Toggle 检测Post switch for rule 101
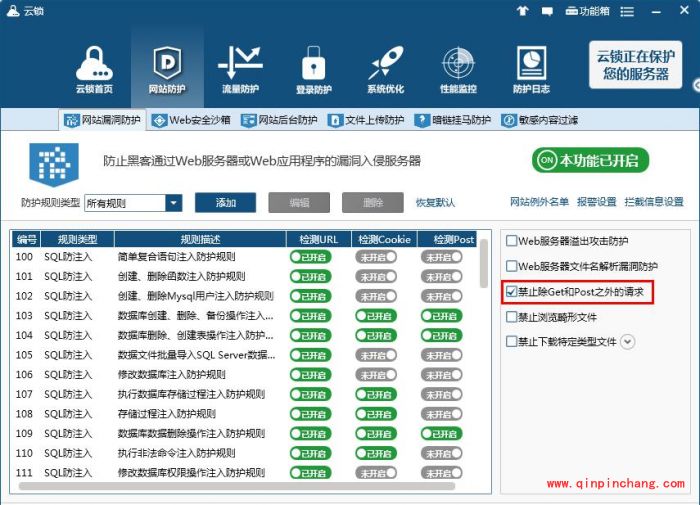This screenshot has height=505, width=700. click(442, 277)
